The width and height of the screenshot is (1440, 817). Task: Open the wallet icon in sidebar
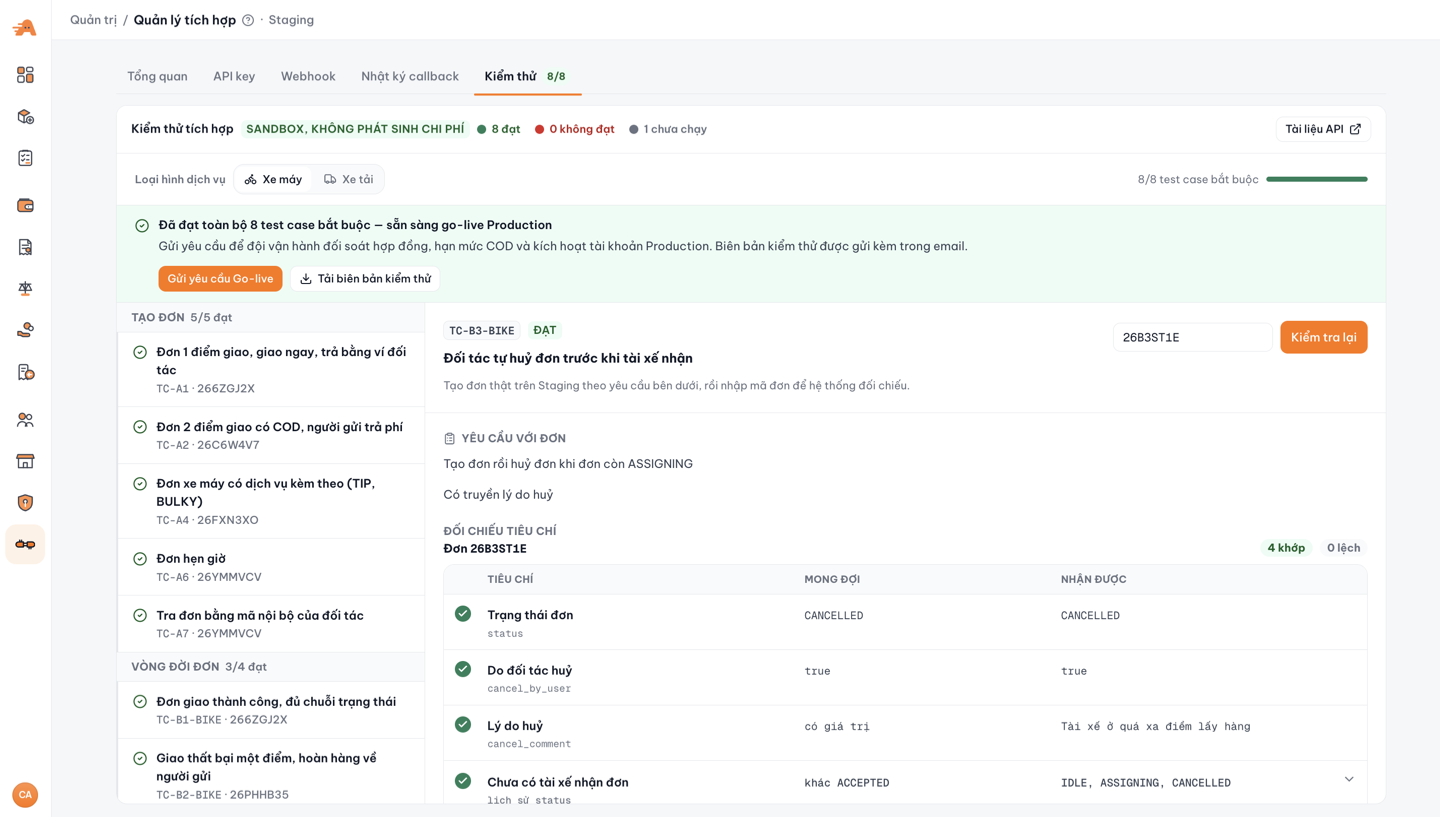tap(25, 205)
